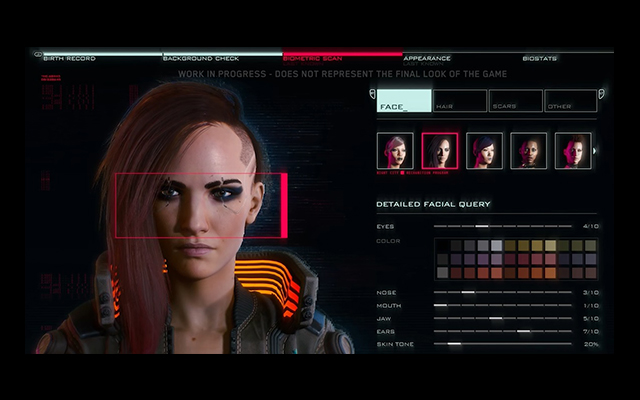Viewport: 640px width, 400px height.
Task: Pick the third face preset portrait
Action: pos(484,151)
